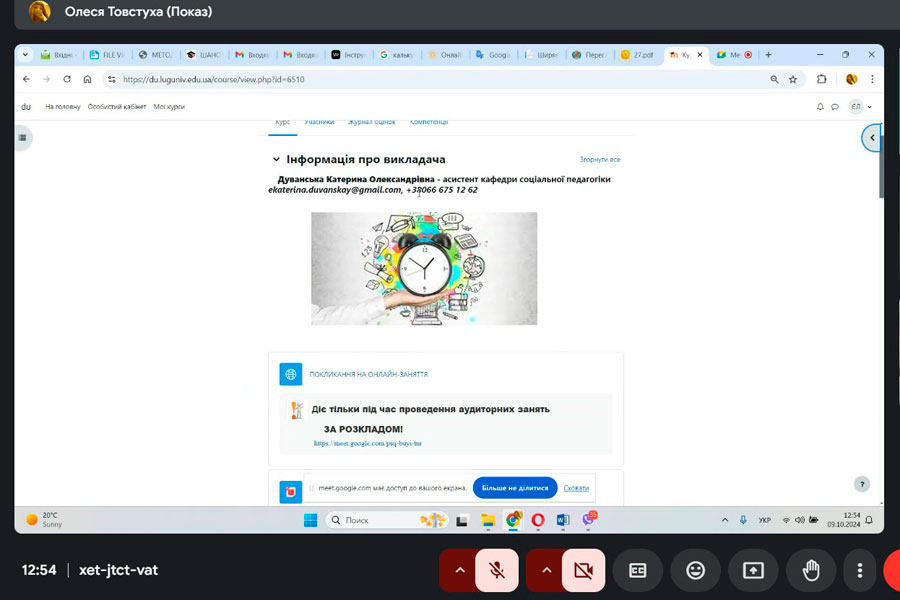Click the Згорнути все link
This screenshot has width=900, height=600.
(600, 159)
